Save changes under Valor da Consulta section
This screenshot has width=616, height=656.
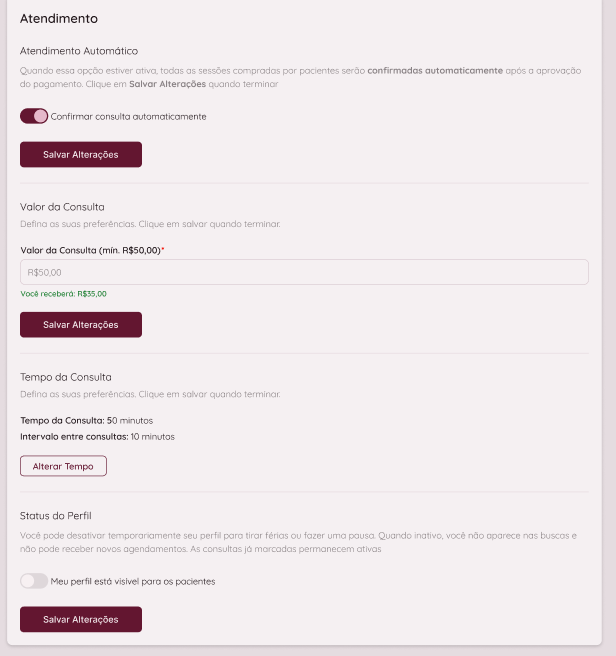(81, 325)
